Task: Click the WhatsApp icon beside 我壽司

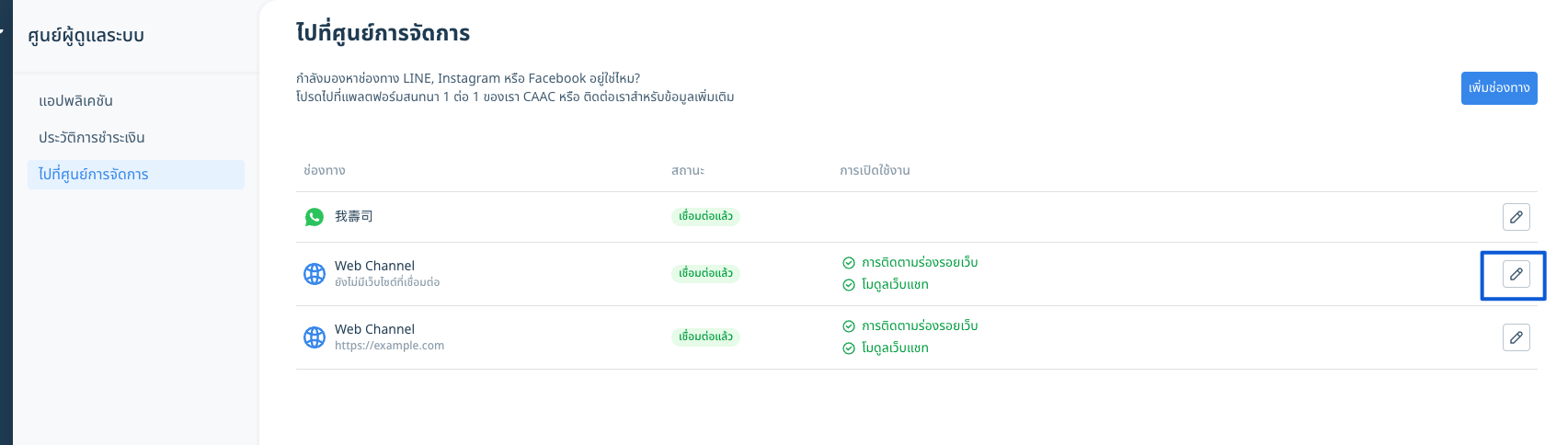Action: coord(315,217)
